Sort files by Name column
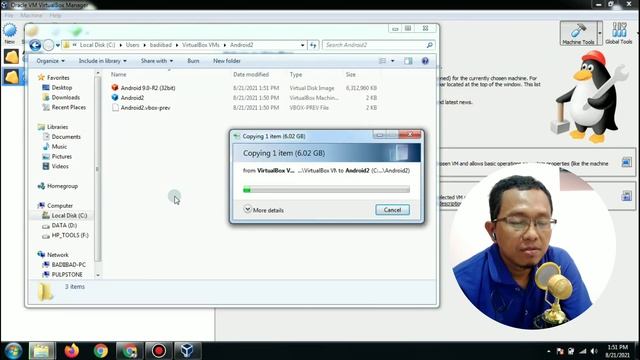 click(x=118, y=74)
